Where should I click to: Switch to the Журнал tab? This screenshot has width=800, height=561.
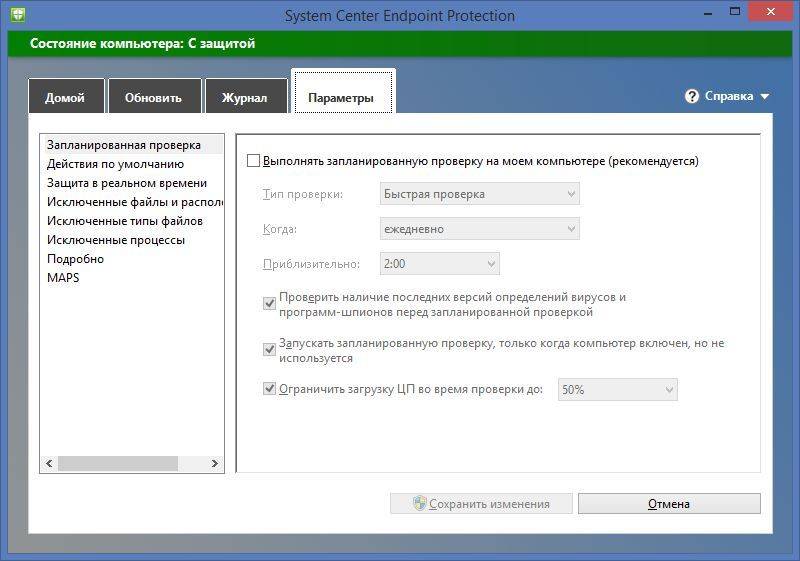245,97
